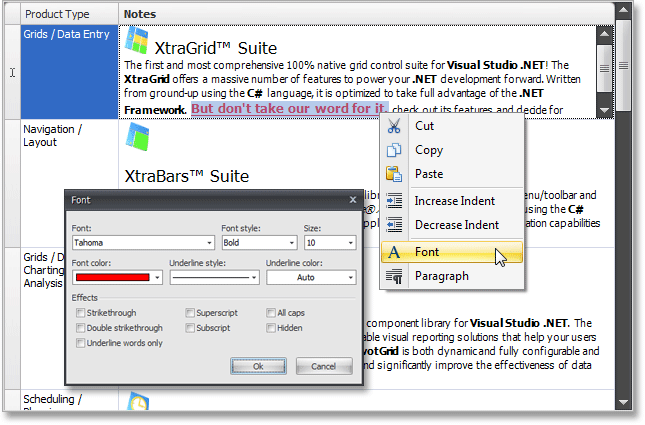The image size is (645, 425).
Task: Open the Font name dropdown showing Tahoma
Action: tap(144, 243)
